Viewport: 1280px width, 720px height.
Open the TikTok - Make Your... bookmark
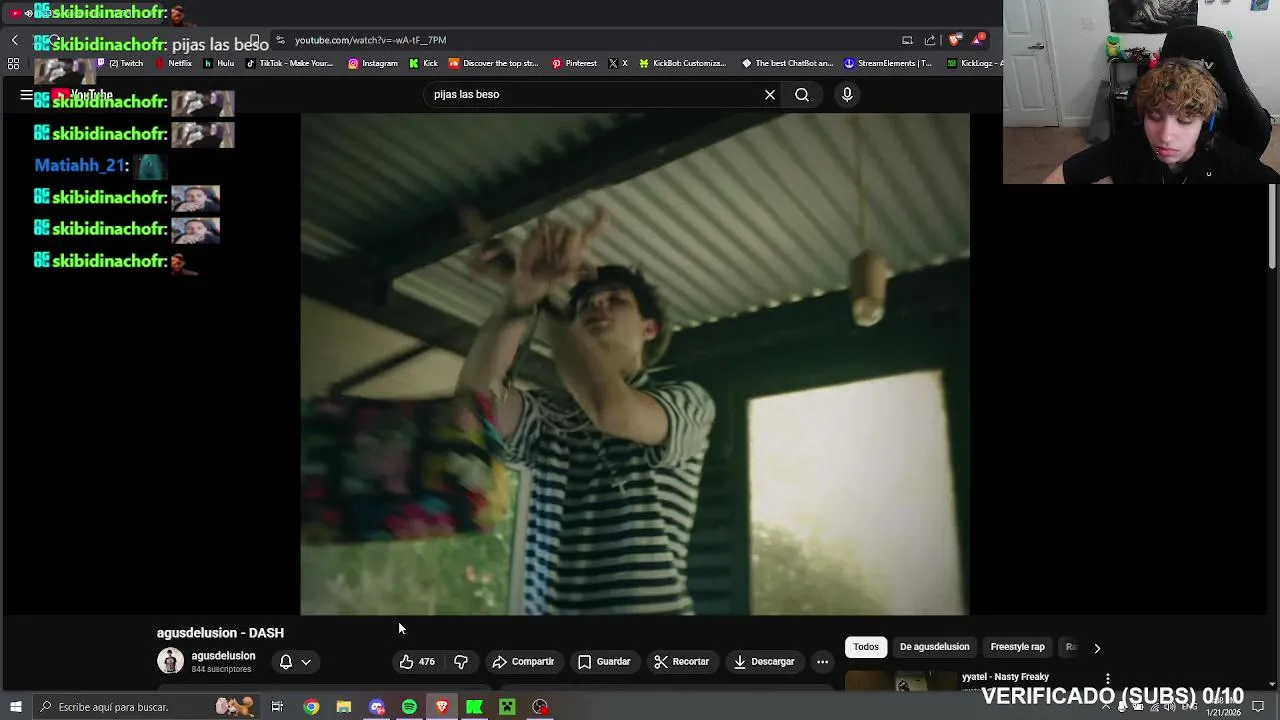click(x=289, y=63)
